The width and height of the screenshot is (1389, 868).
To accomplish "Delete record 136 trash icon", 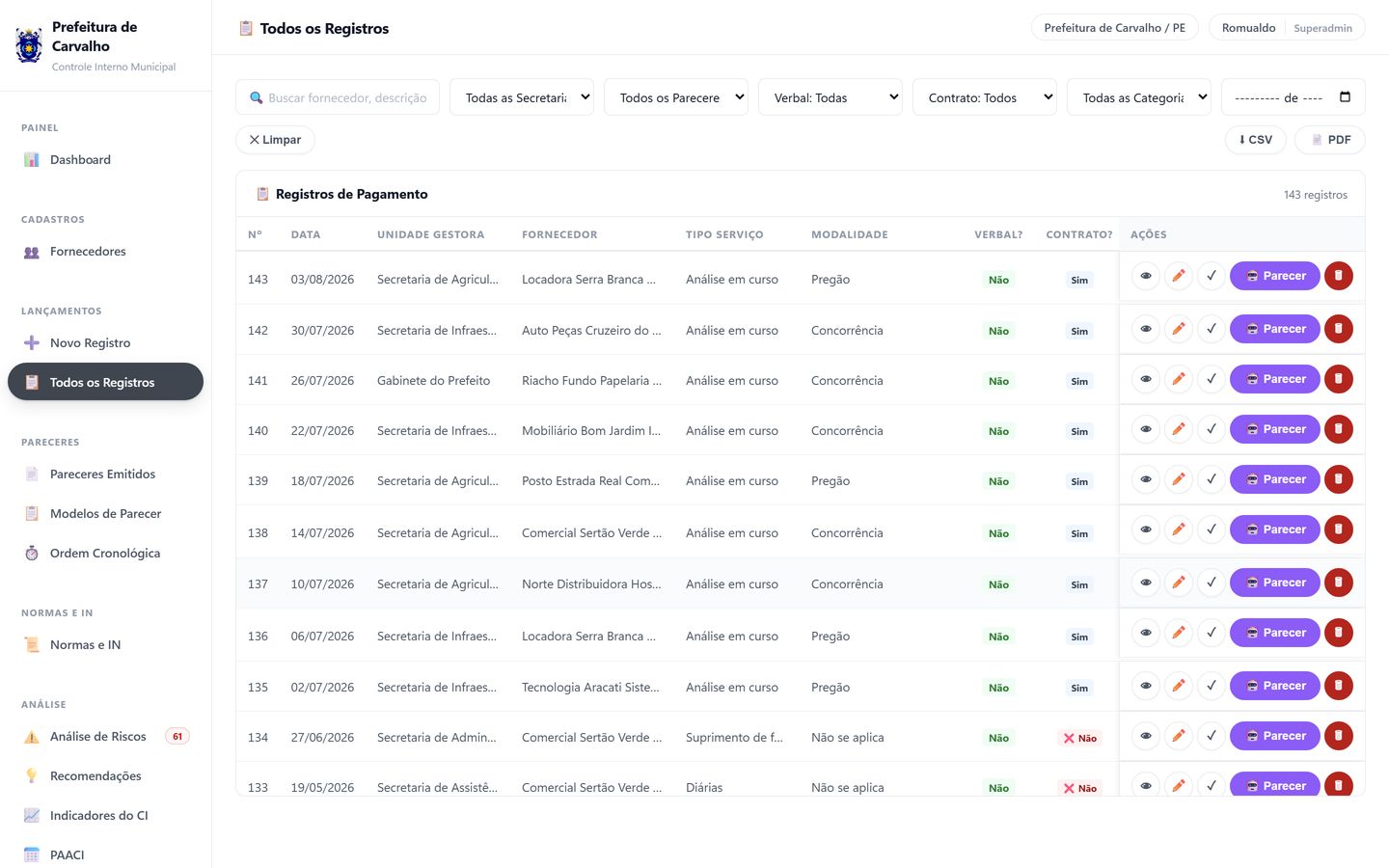I will tap(1339, 633).
